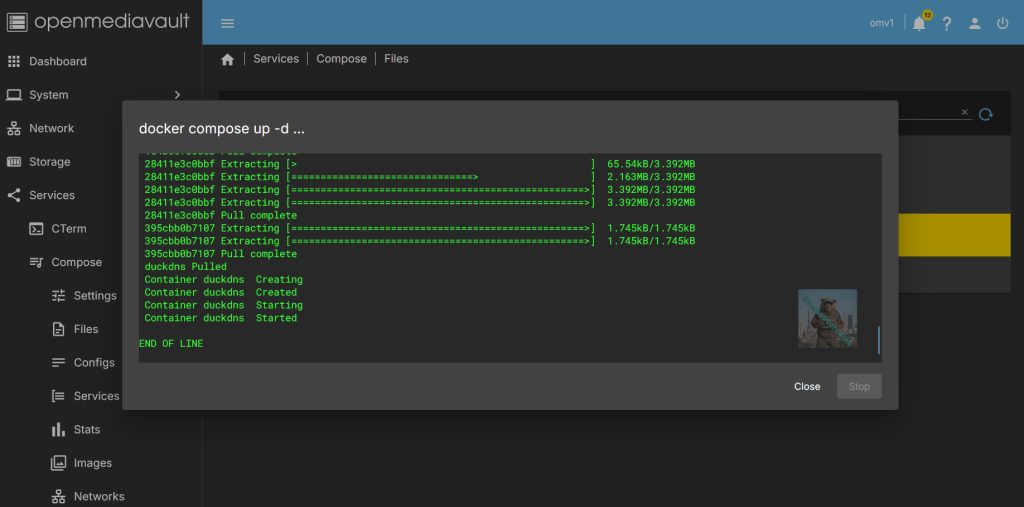Click the CTerm terminal icon

(x=36, y=229)
